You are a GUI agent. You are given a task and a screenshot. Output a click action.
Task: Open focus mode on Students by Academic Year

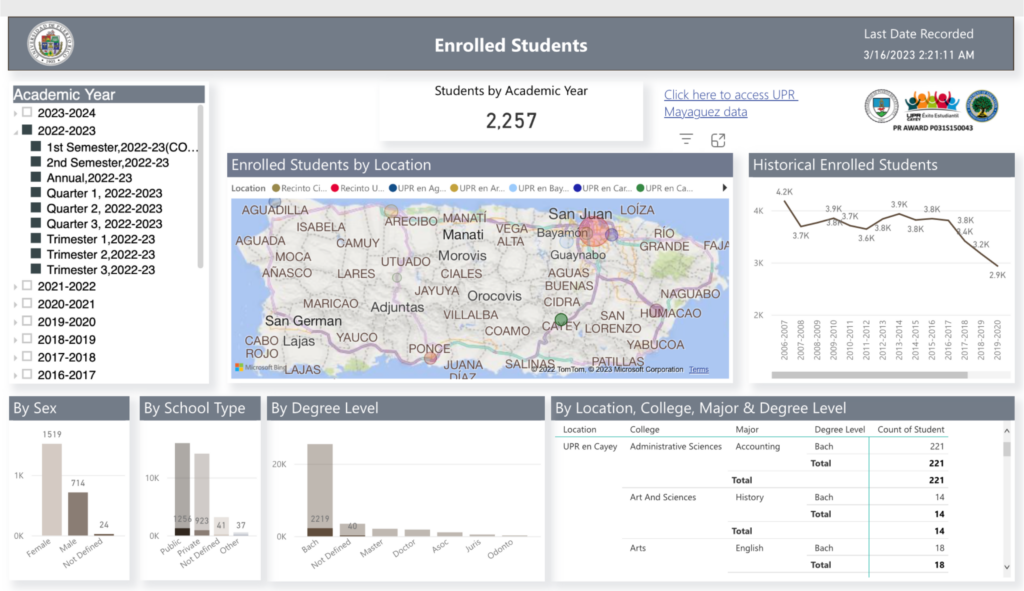[716, 140]
